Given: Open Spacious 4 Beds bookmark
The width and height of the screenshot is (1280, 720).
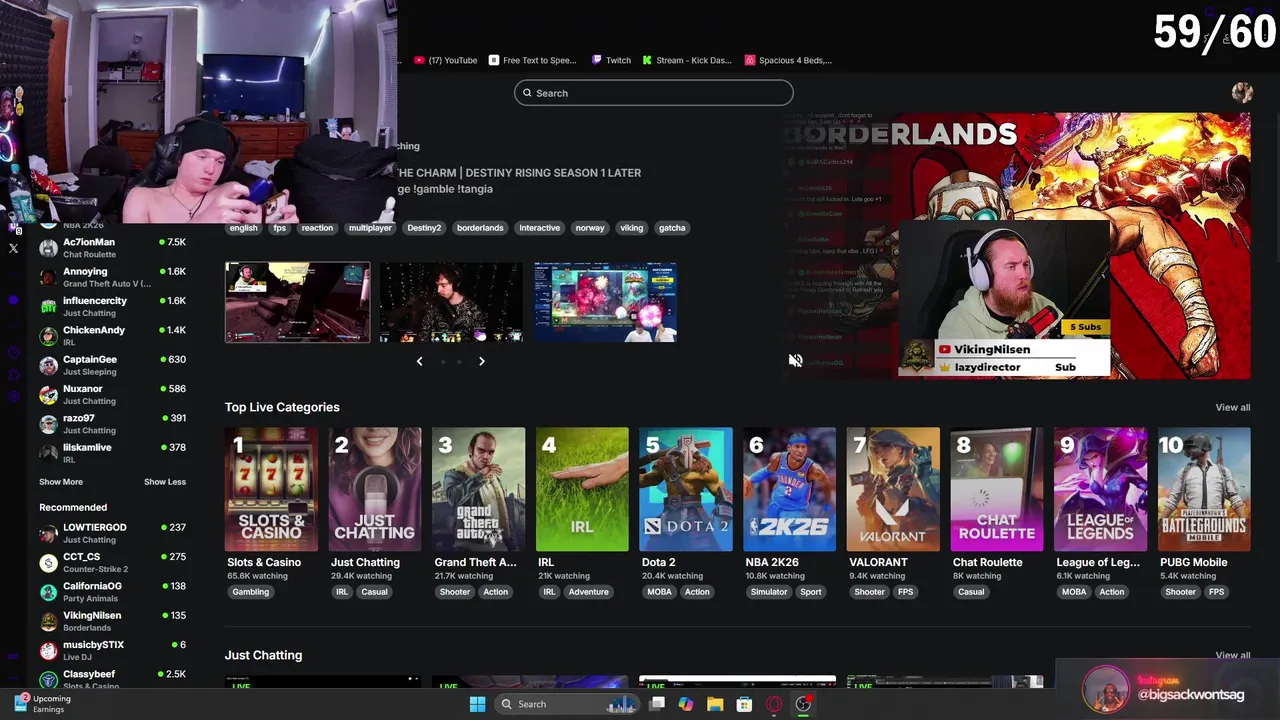Looking at the screenshot, I should tap(788, 60).
